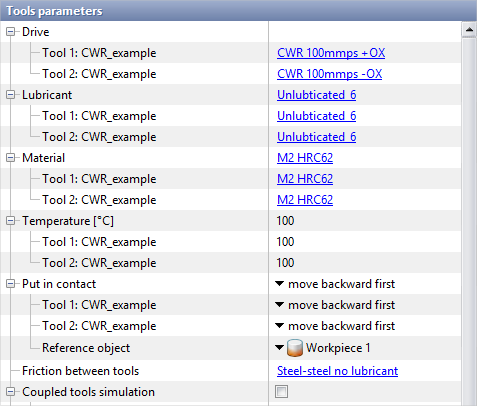Open Tool 2 material M2 HRC62 link
Screen dimensions: 477x406
pyautogui.click(x=305, y=200)
